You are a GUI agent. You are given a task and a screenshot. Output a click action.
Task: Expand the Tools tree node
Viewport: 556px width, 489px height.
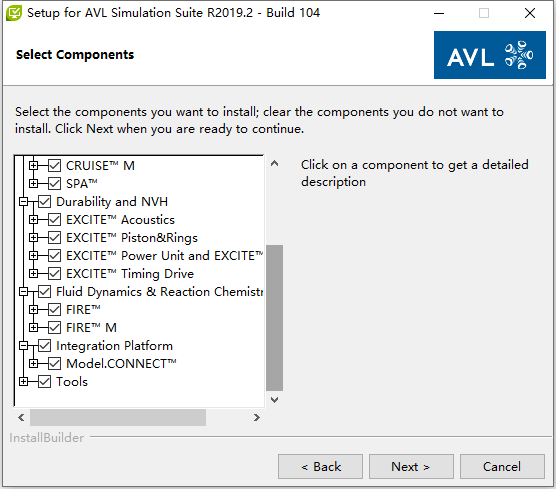[x=23, y=382]
